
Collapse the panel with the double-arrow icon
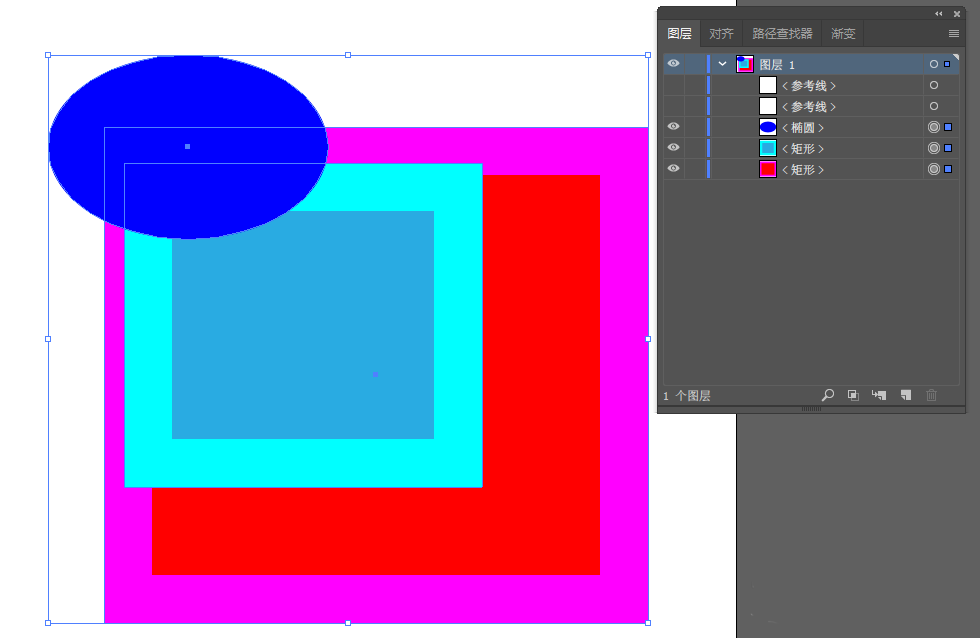[x=939, y=14]
